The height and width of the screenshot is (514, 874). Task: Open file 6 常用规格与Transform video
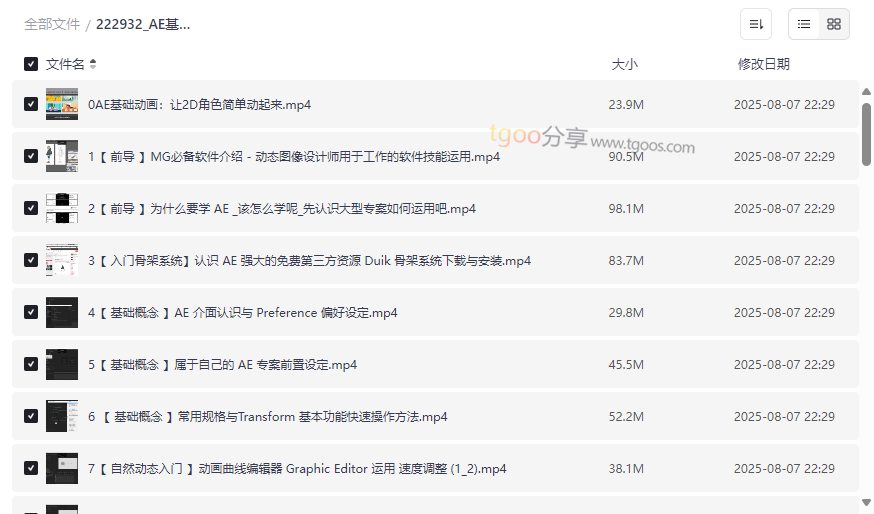(x=267, y=416)
